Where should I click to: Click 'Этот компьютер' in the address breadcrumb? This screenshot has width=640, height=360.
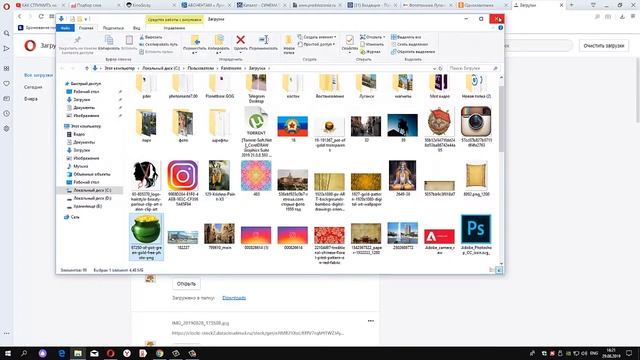tap(120, 68)
